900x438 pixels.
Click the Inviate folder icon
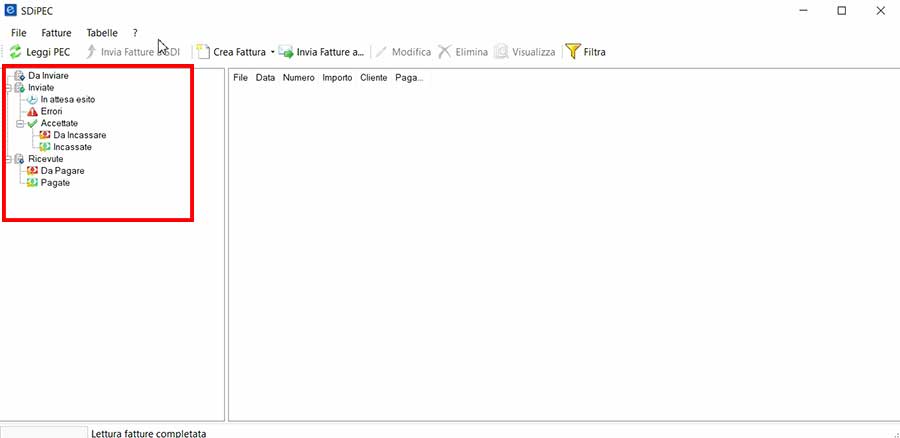20,88
